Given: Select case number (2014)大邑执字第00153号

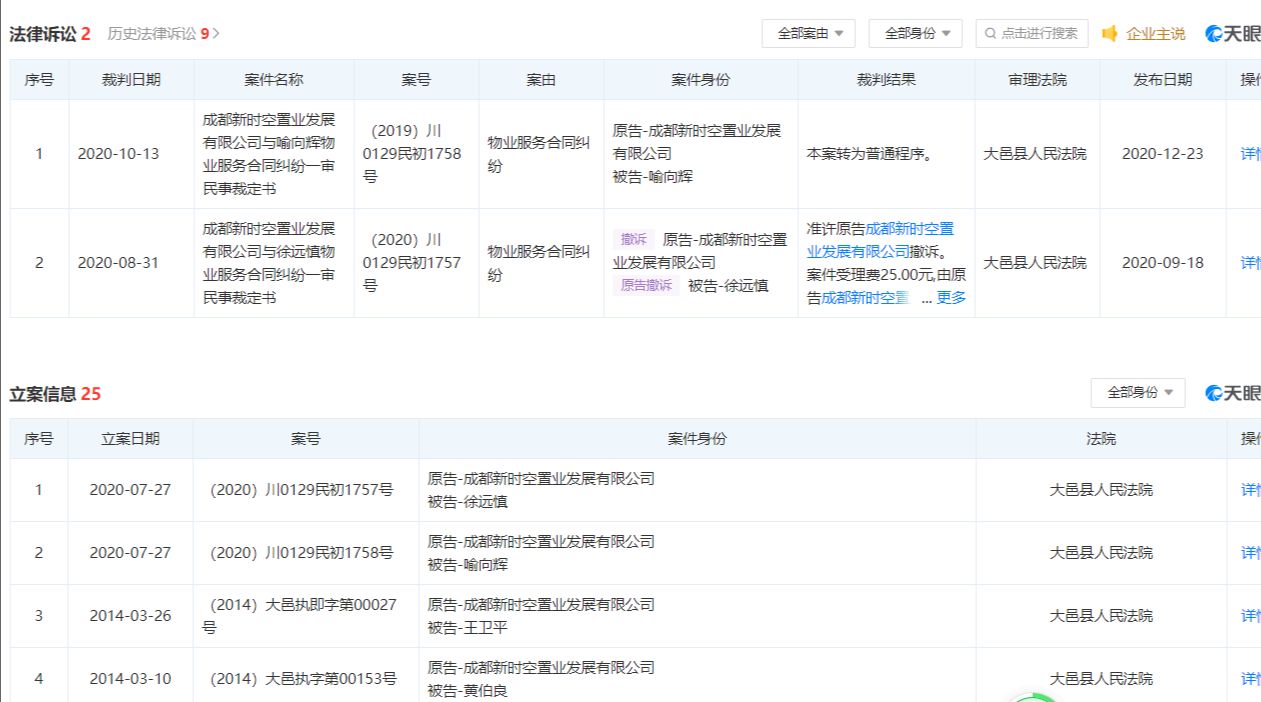Looking at the screenshot, I should click(x=303, y=679).
